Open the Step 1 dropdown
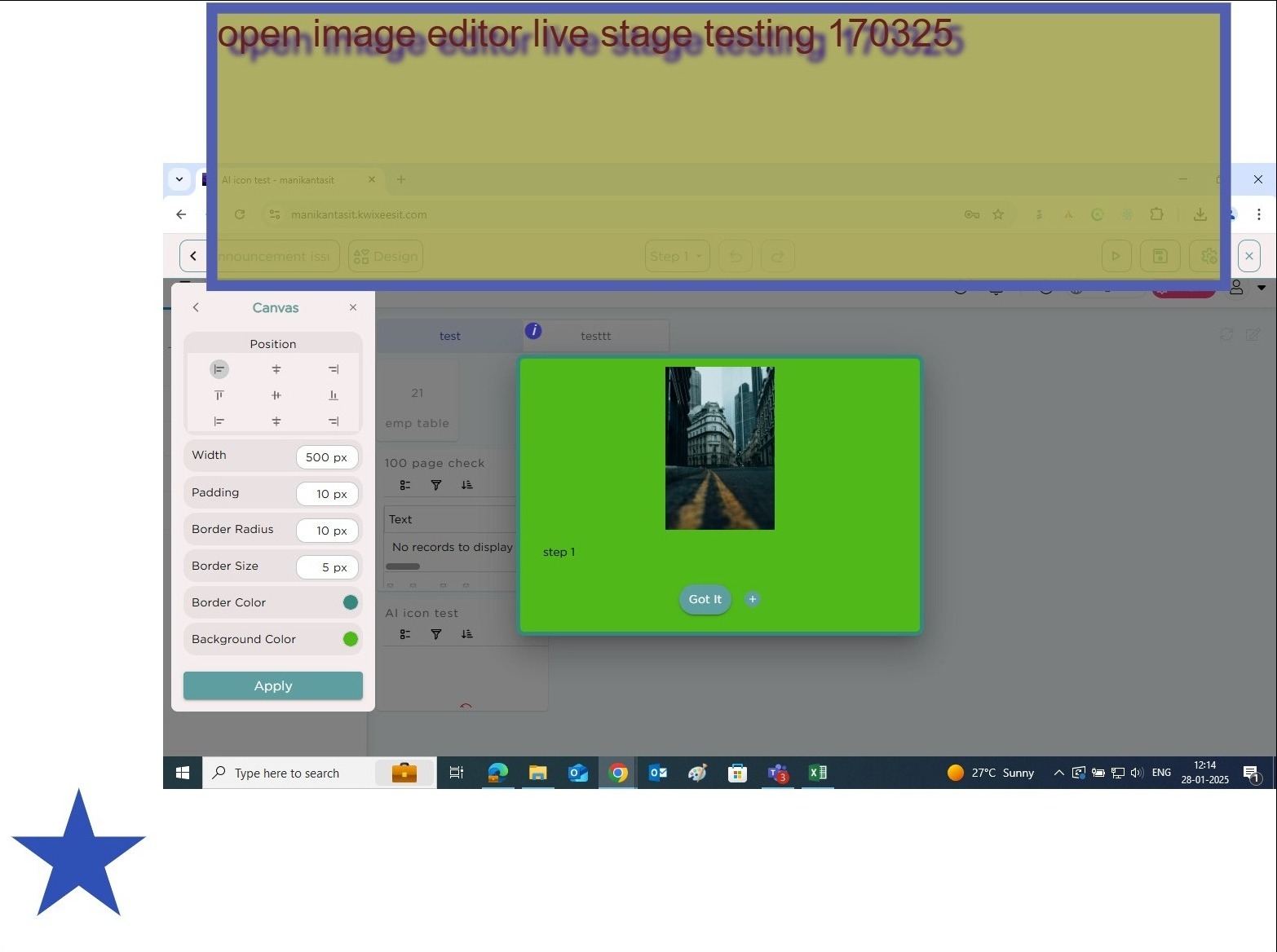The image size is (1277, 952). click(x=677, y=256)
